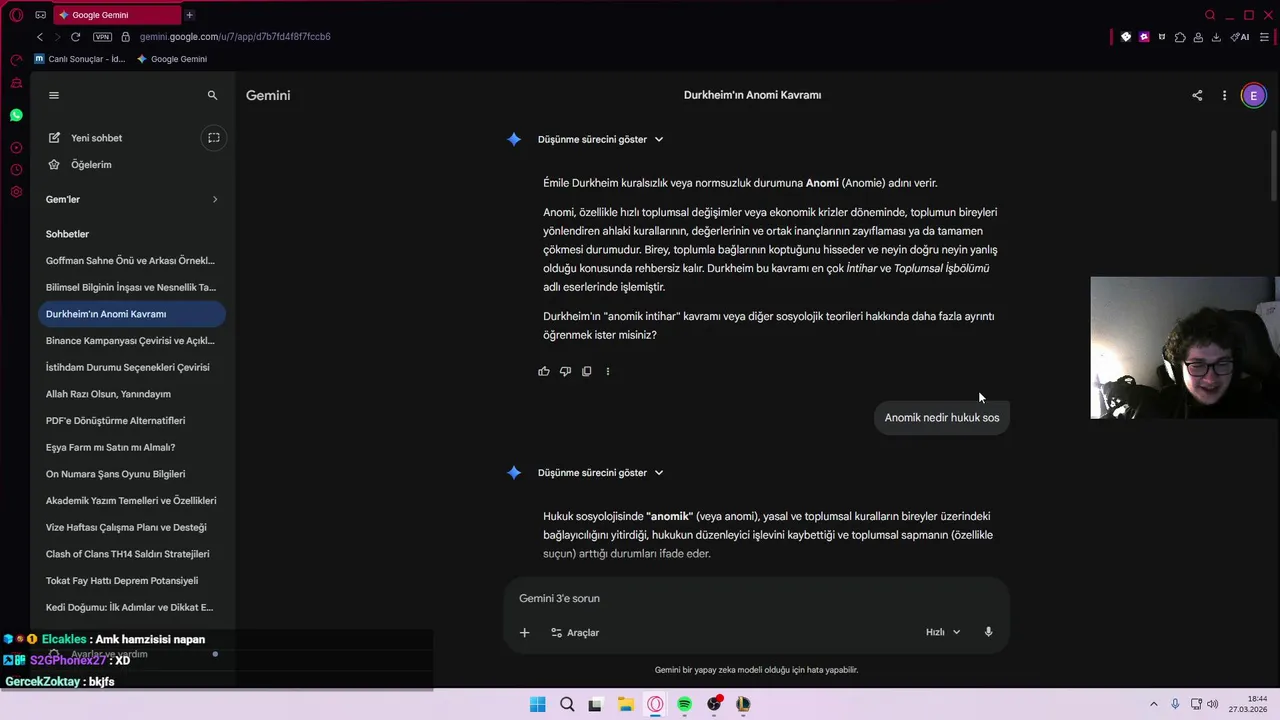Start a new chat with Yeni sohbet

[97, 138]
